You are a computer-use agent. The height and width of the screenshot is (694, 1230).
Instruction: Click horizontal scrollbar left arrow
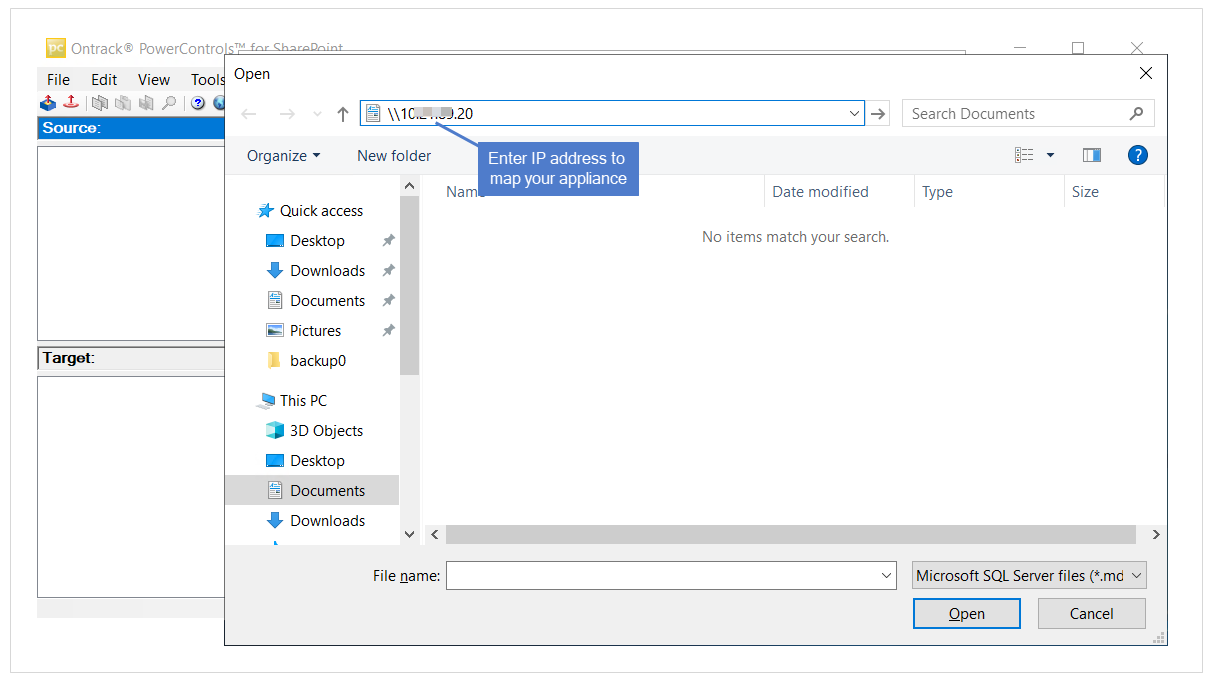tap(434, 535)
